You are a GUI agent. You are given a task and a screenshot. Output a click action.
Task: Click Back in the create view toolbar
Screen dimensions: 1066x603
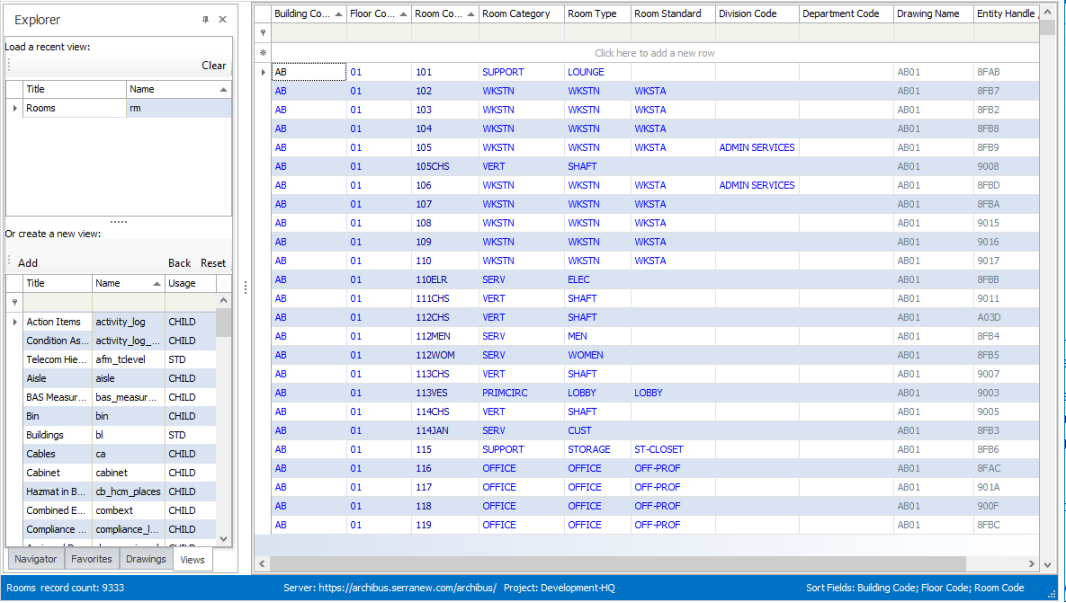tap(179, 263)
